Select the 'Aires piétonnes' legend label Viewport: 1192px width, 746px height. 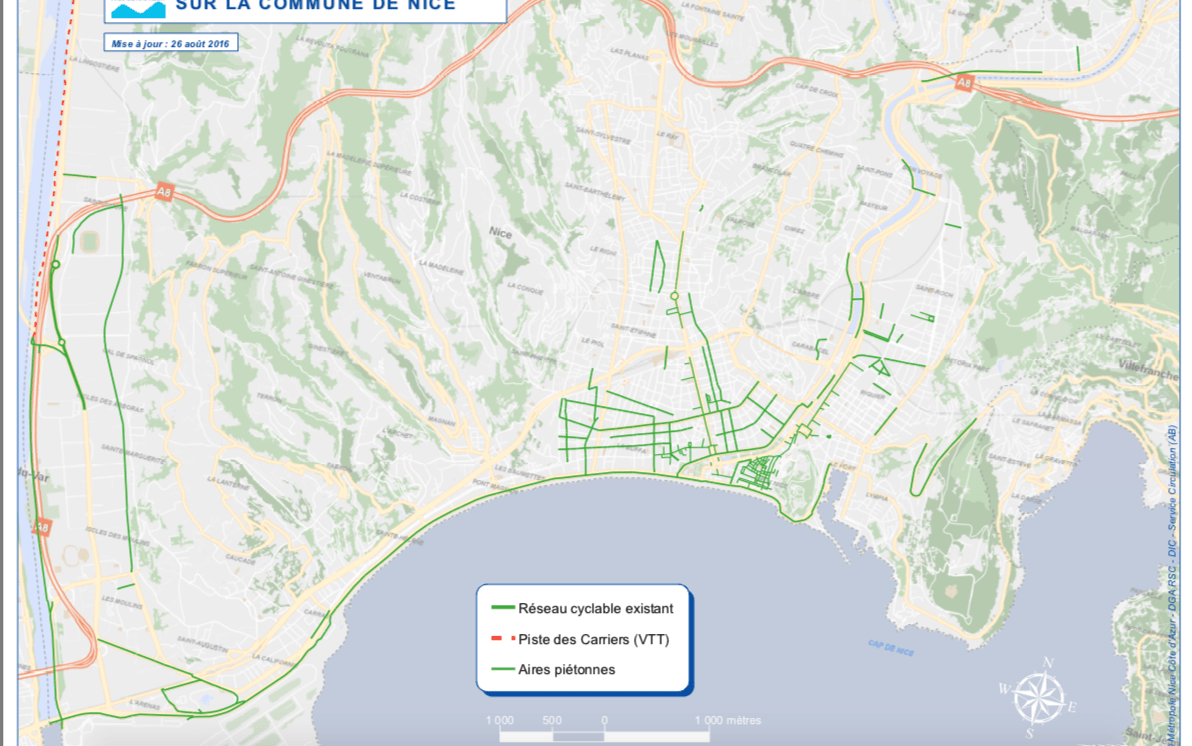[566, 669]
